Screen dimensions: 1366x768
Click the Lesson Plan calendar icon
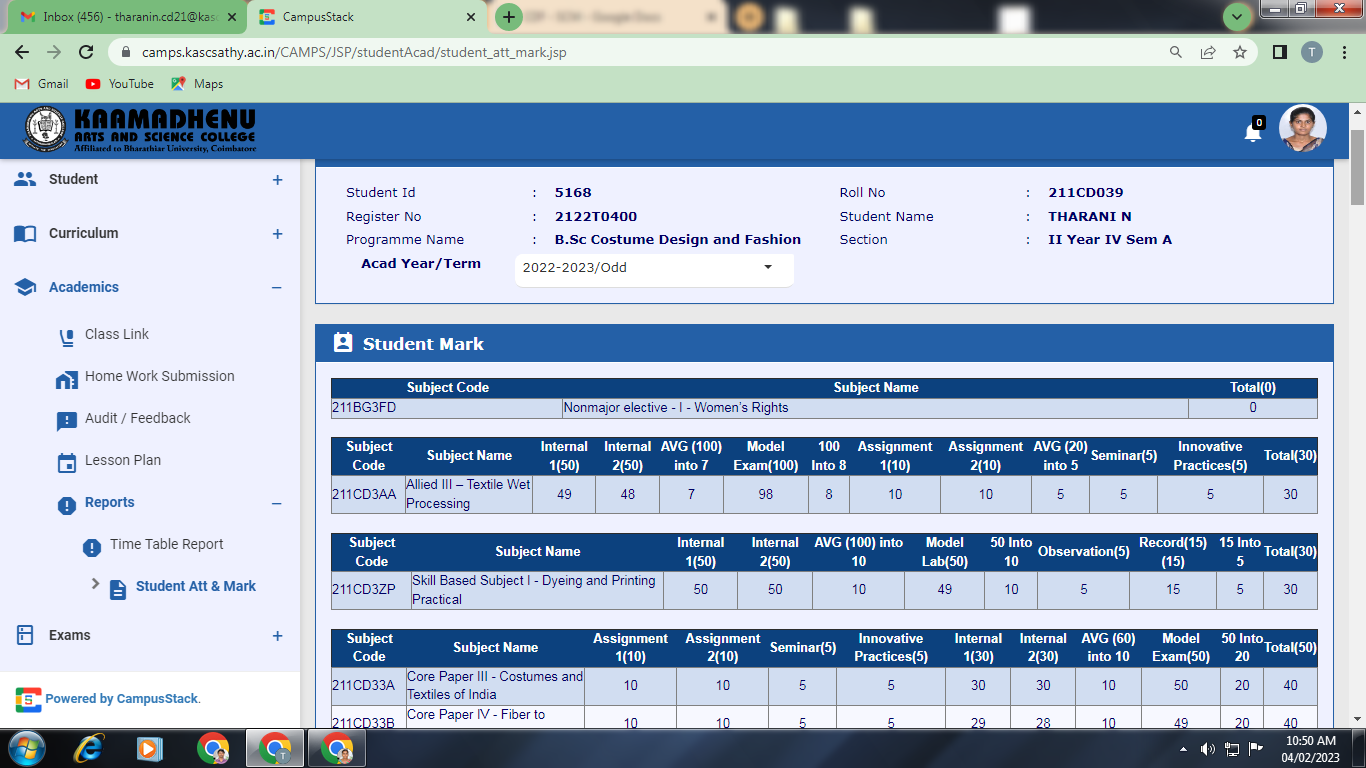[67, 462]
